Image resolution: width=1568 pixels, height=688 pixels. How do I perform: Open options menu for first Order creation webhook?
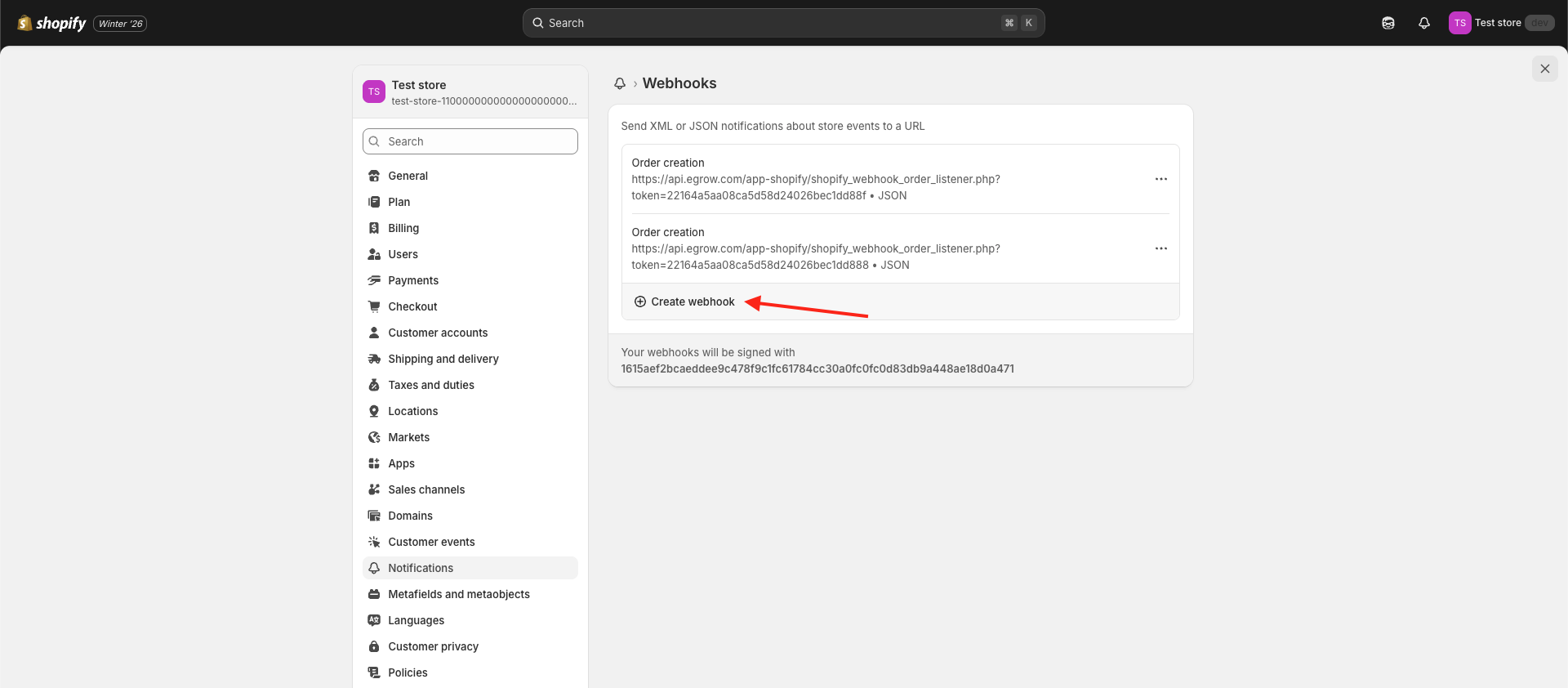tap(1160, 179)
